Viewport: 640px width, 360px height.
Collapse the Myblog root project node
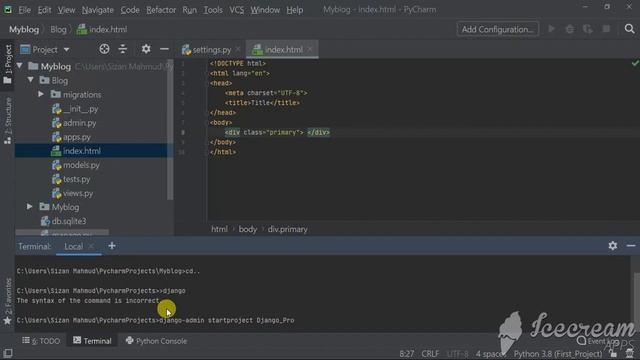(x=20, y=66)
